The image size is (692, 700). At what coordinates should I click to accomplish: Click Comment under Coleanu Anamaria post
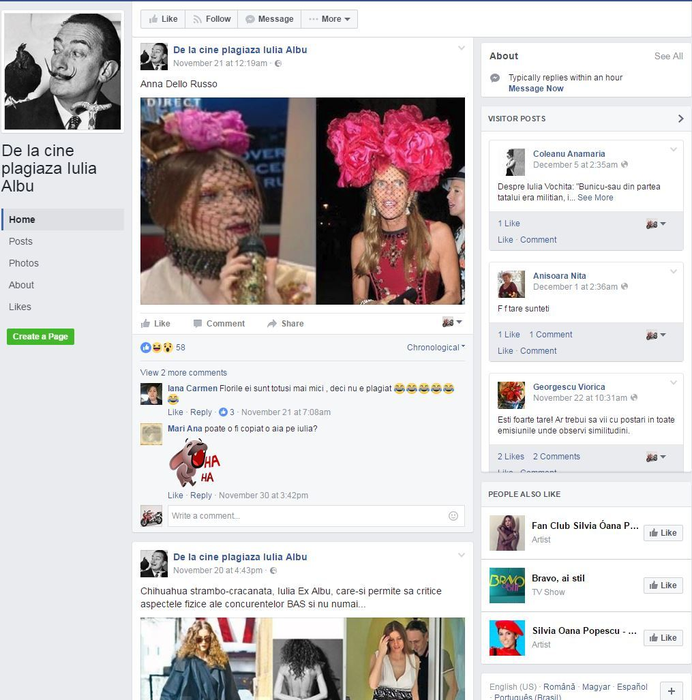click(x=538, y=240)
